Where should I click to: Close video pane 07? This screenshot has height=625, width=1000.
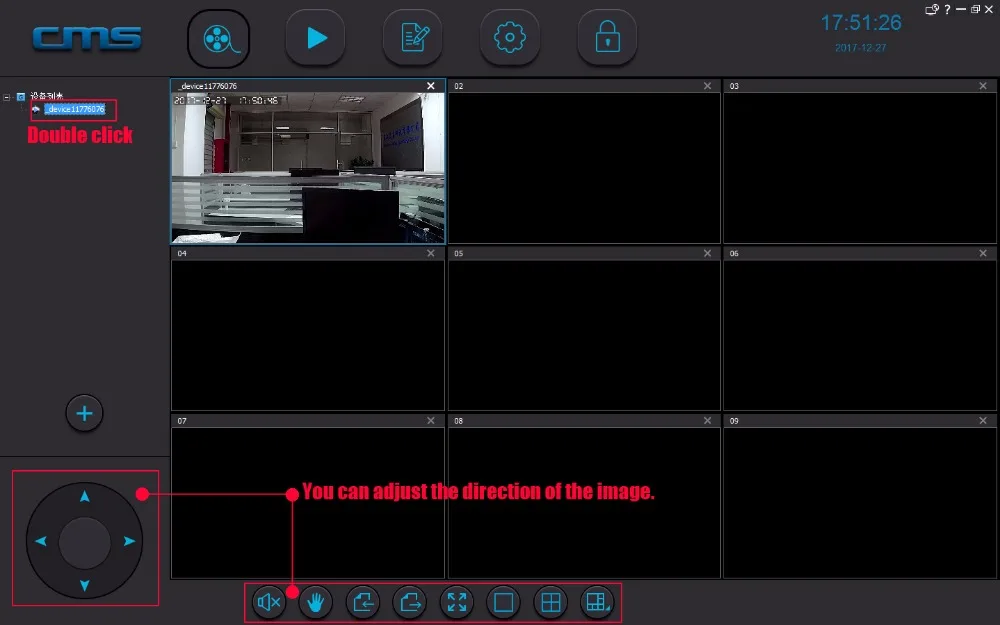click(x=431, y=421)
